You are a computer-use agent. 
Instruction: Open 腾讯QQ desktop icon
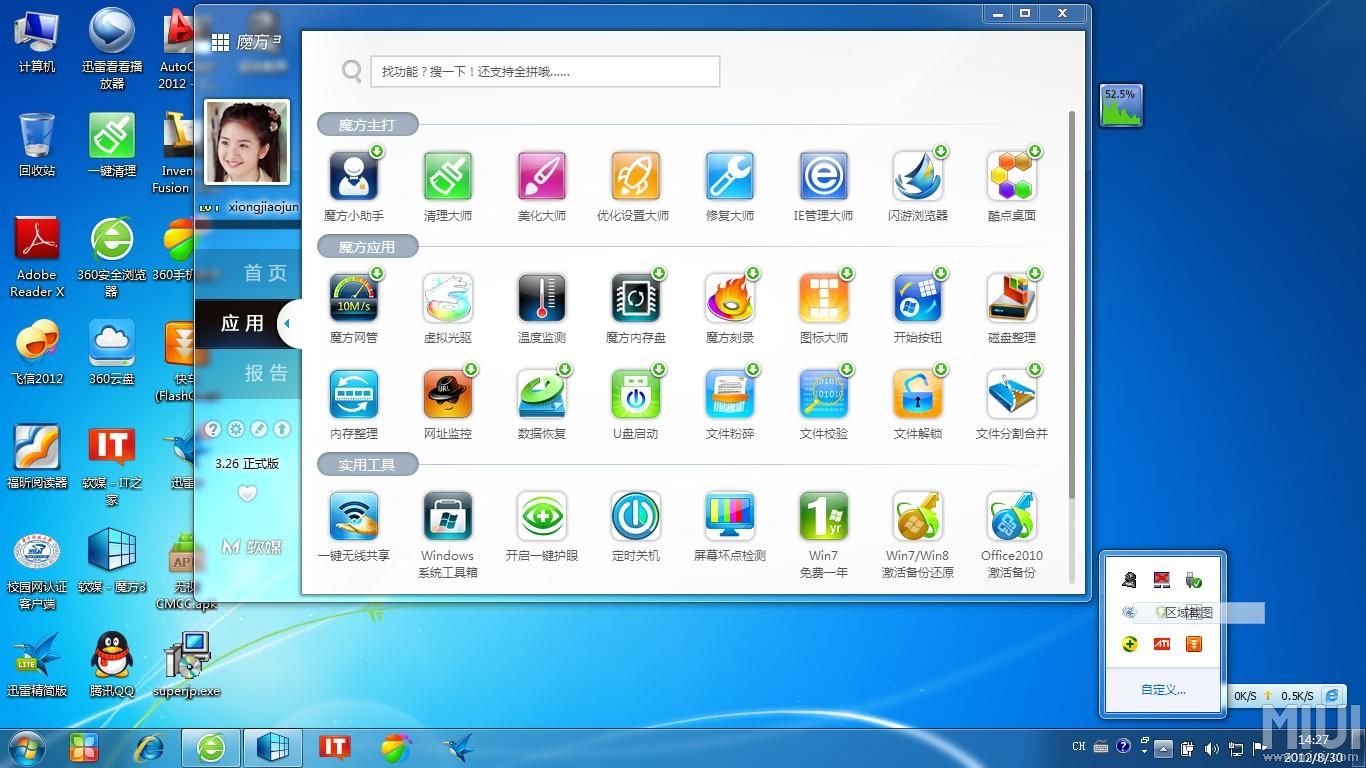pos(112,663)
